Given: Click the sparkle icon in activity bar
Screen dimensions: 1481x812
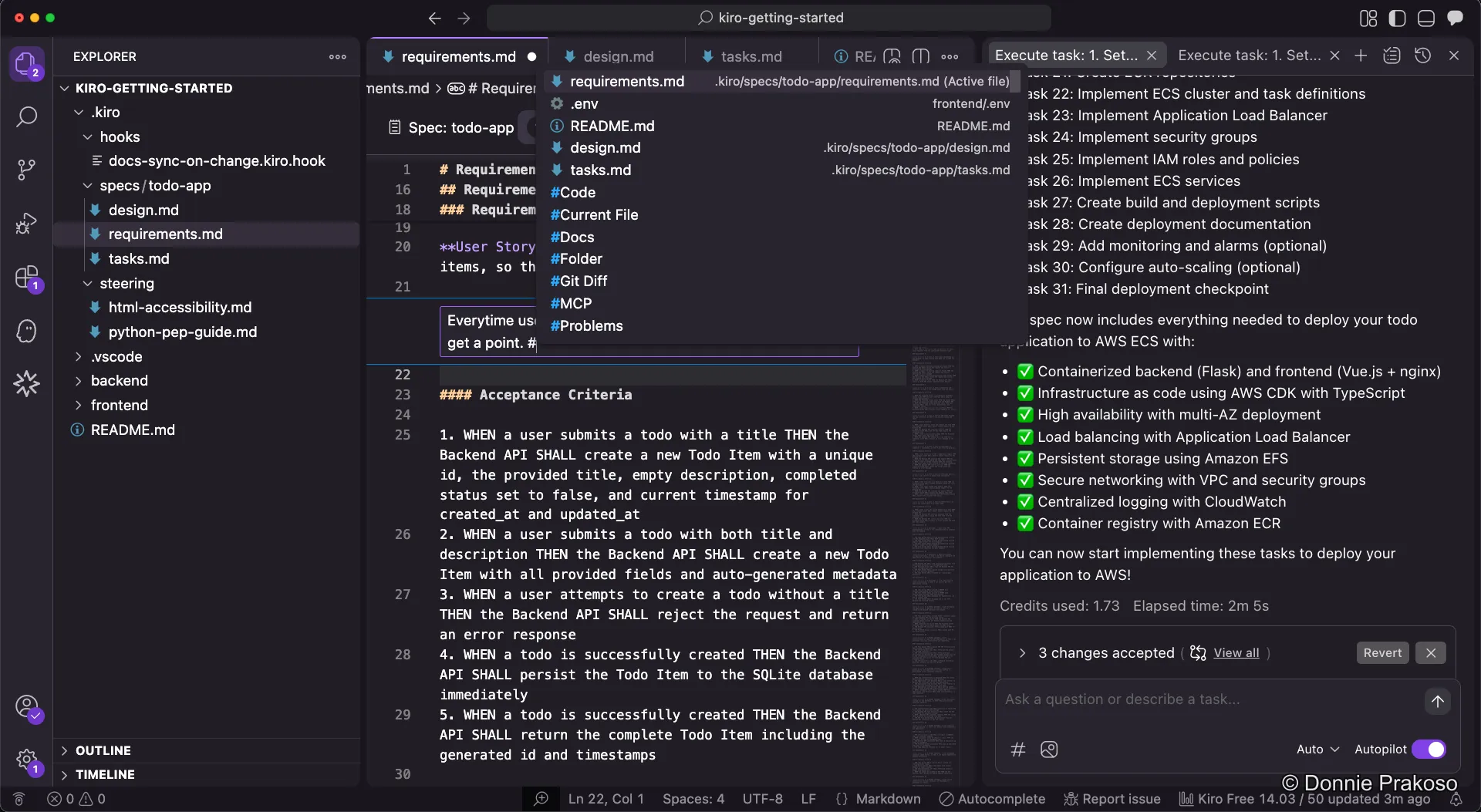Looking at the screenshot, I should point(27,383).
